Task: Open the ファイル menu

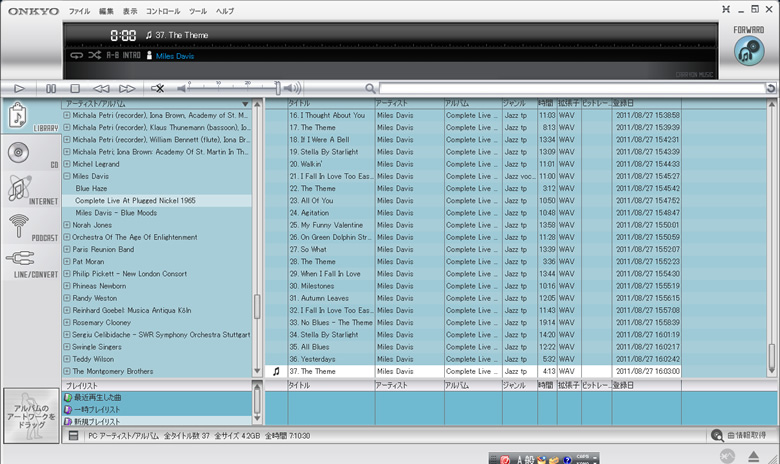Action: 79,11
